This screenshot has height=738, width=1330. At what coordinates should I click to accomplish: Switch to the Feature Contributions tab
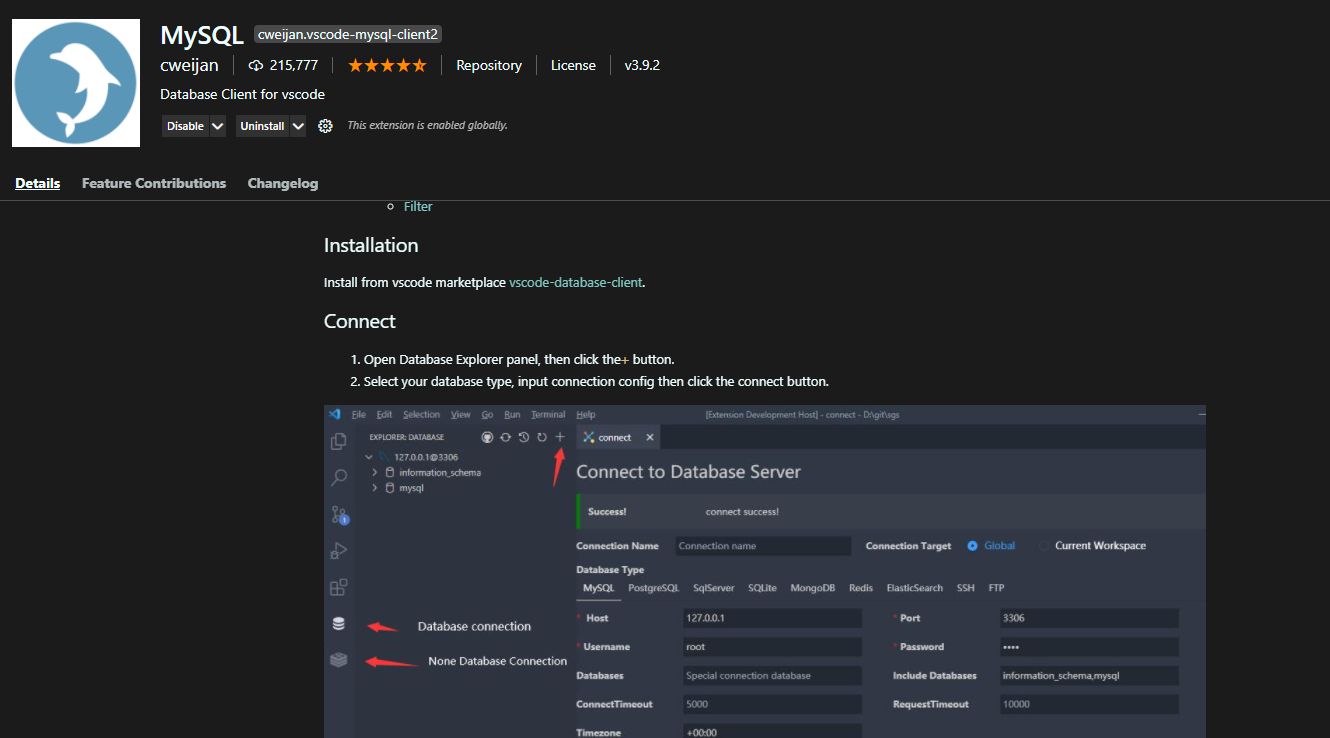pyautogui.click(x=154, y=183)
